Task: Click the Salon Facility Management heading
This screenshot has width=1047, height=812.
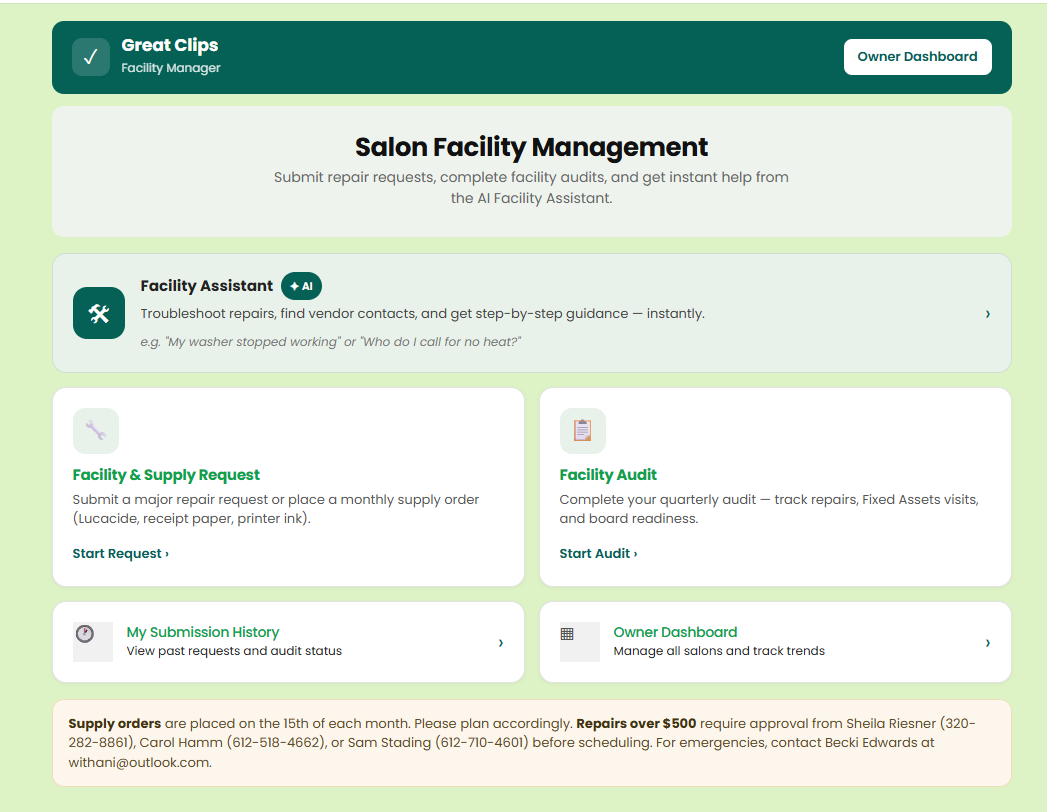Action: click(x=532, y=147)
